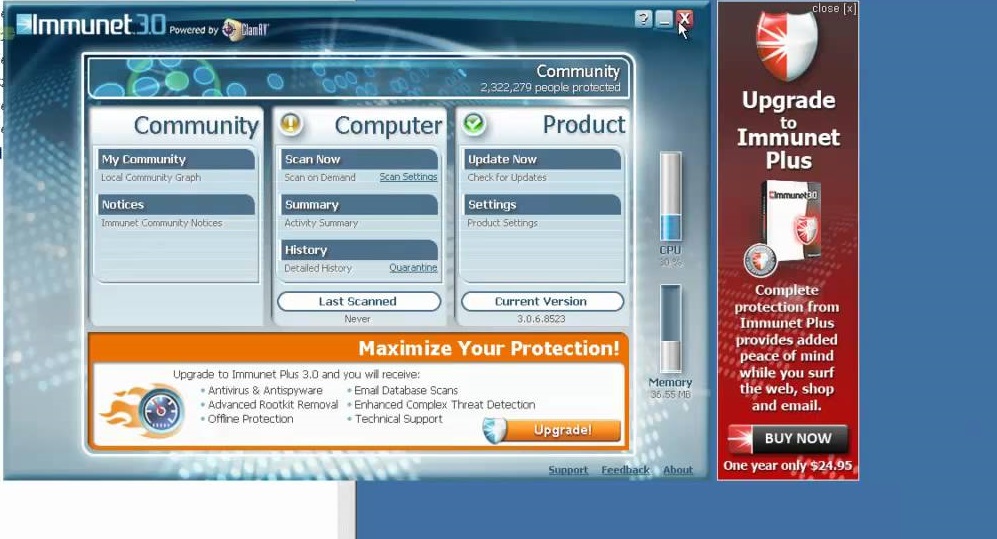Click Update Now to check for updates
The image size is (997, 539).
542,159
